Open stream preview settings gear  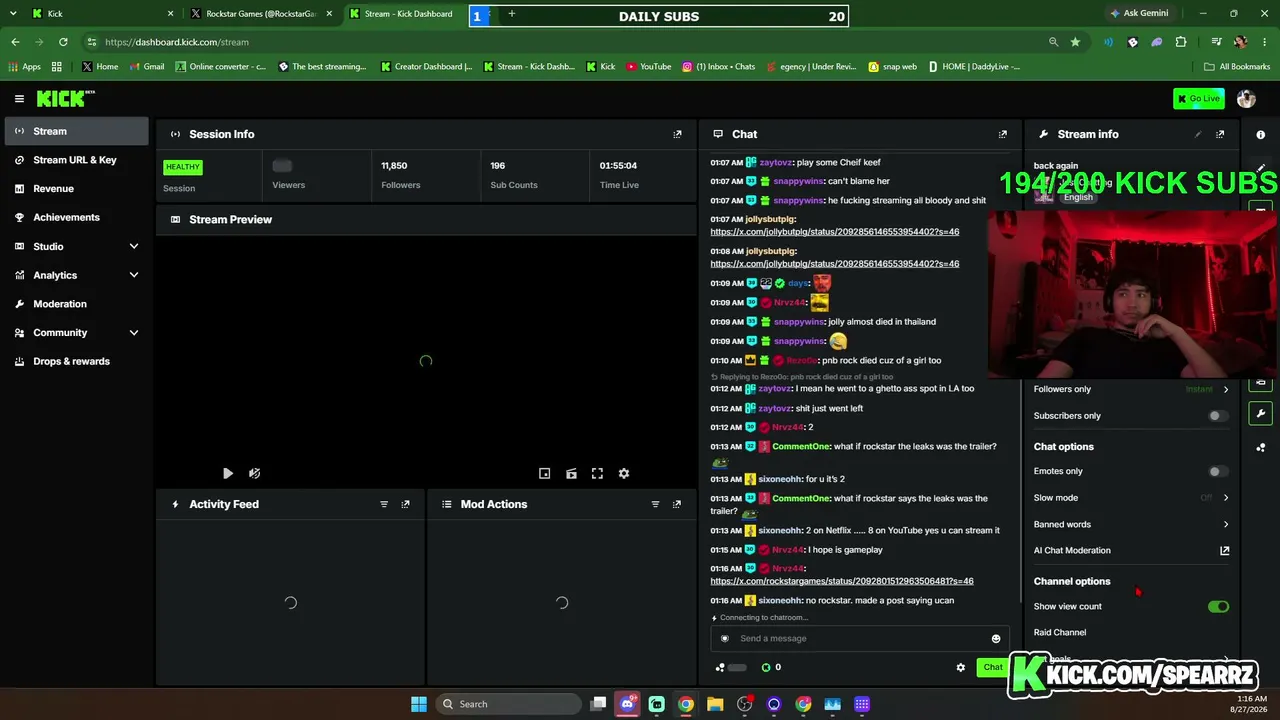click(x=624, y=473)
